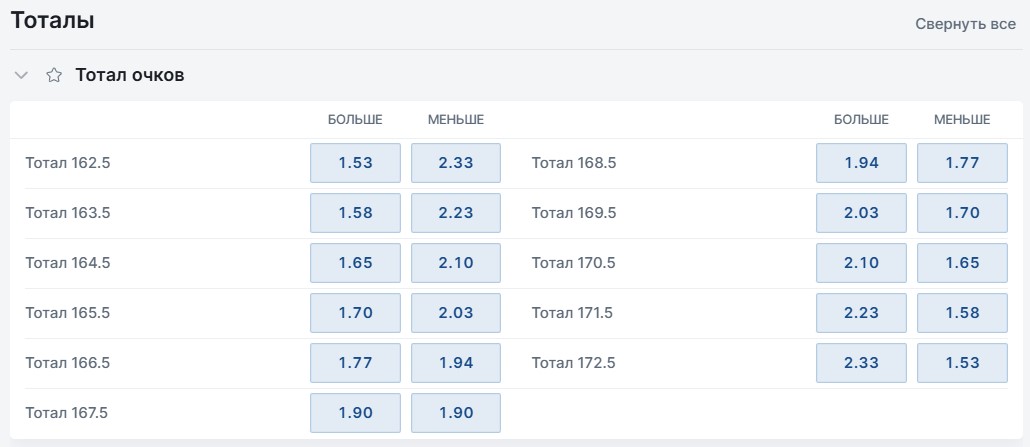This screenshot has width=1030, height=447.
Task: Select Меньше 1.90 for Тотал 167.5
Action: [456, 413]
